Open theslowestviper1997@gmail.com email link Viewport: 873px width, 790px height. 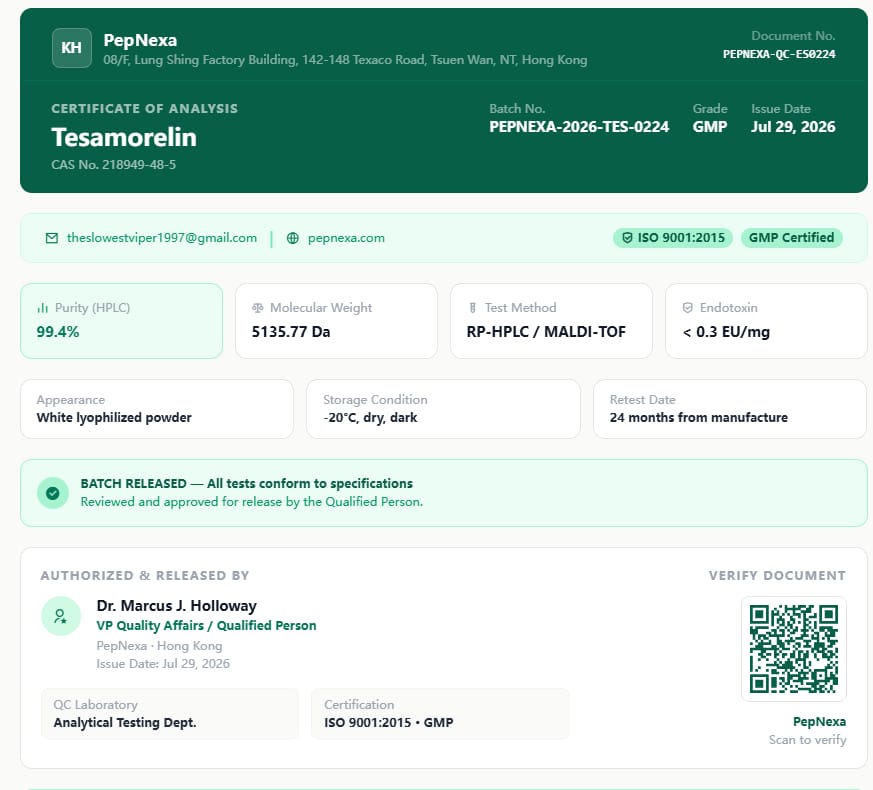(x=162, y=238)
